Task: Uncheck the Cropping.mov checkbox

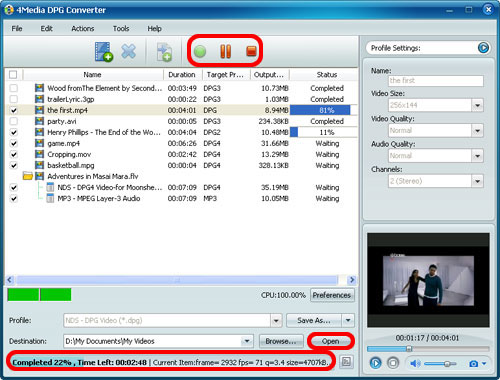Action: pos(13,154)
